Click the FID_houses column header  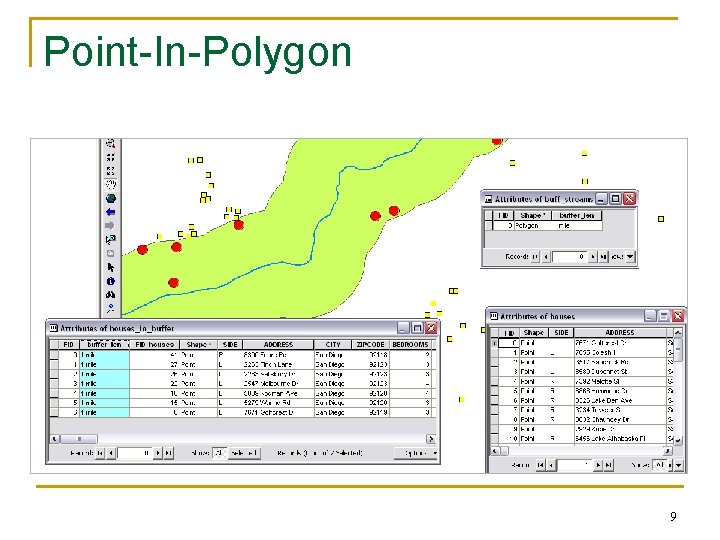154,344
